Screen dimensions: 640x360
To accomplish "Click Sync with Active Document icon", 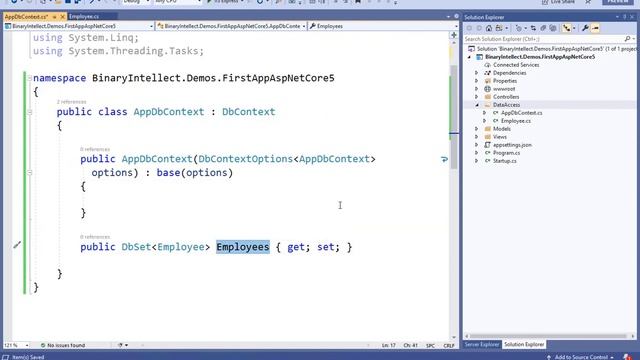I will [533, 28].
